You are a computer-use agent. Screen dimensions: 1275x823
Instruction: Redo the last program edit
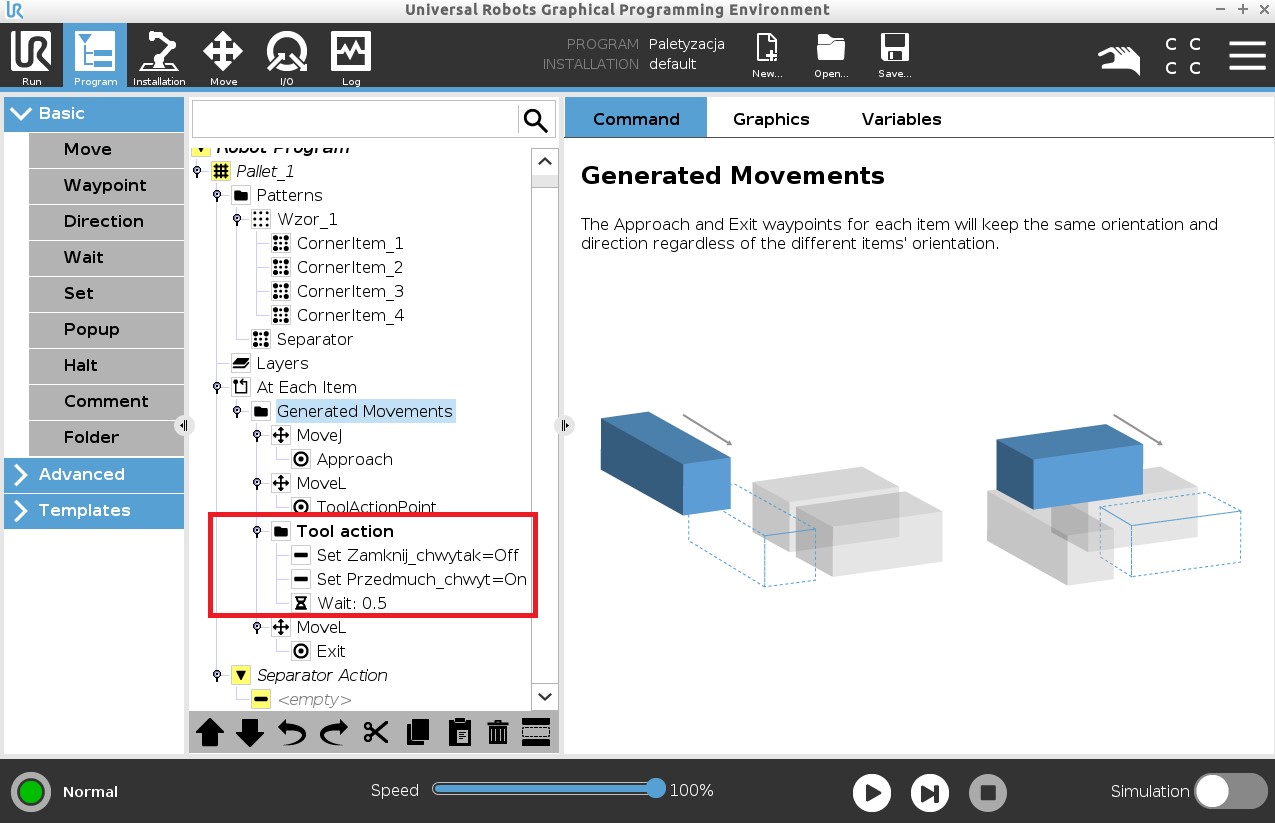(x=333, y=733)
